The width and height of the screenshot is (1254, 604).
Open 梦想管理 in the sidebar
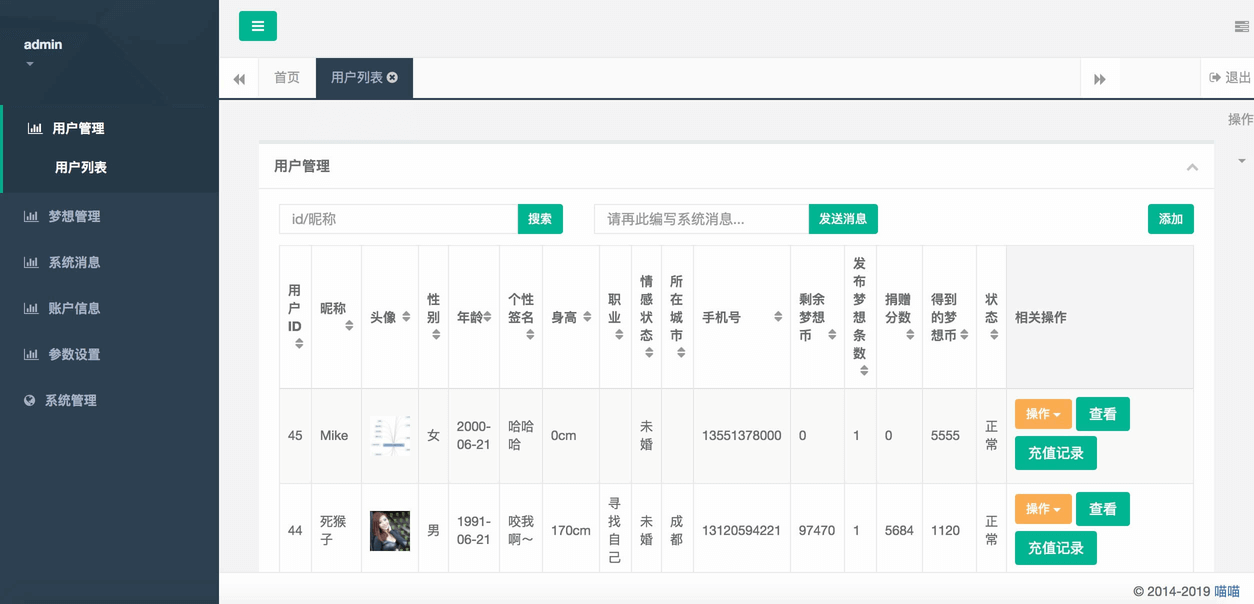point(74,216)
